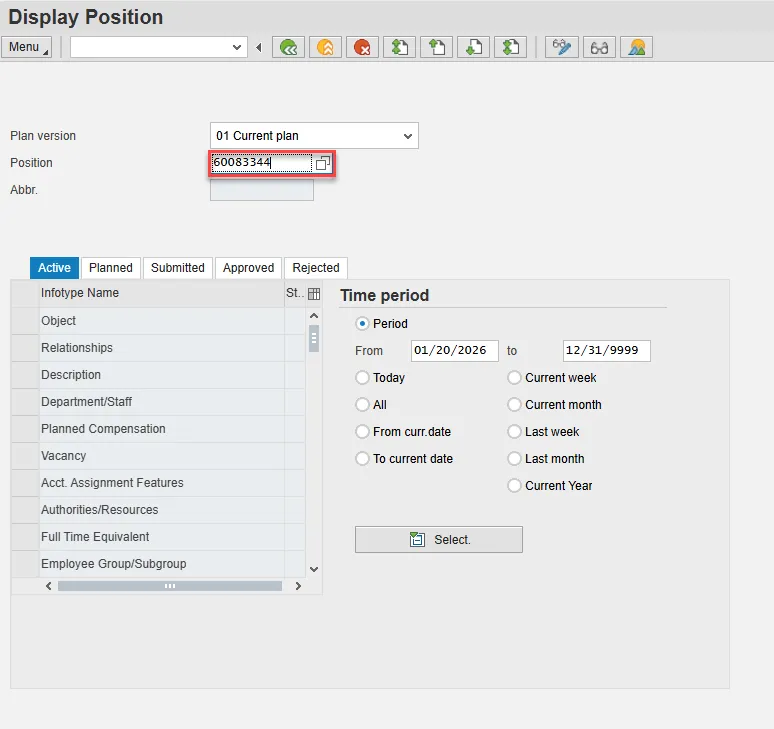Click the From date field
The image size is (774, 729).
pyautogui.click(x=455, y=350)
